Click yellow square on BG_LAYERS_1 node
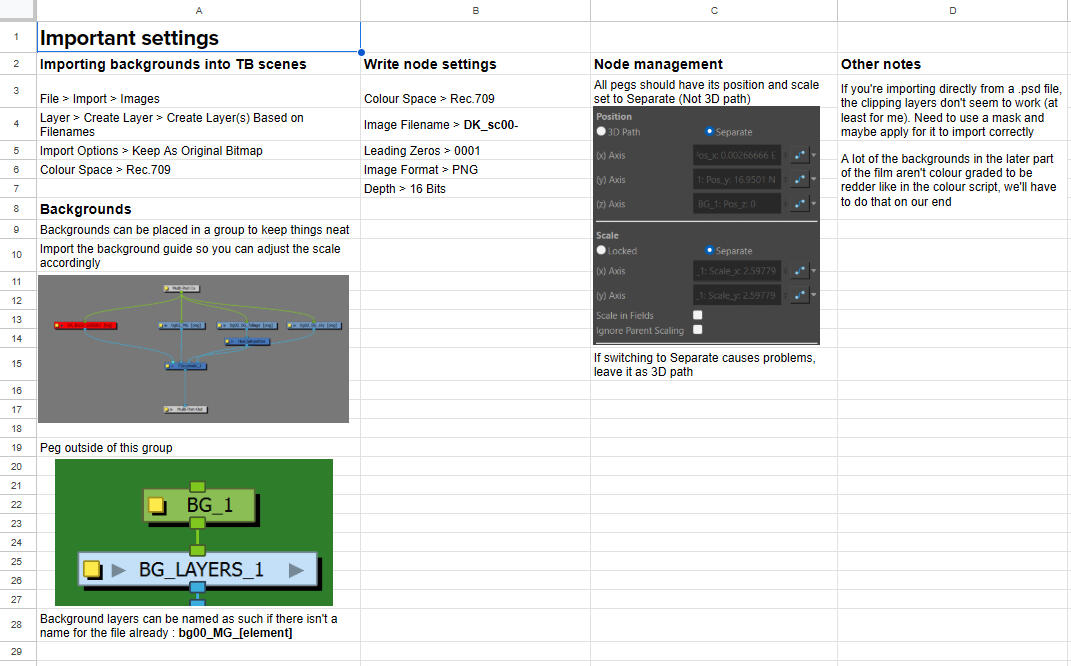The width and height of the screenshot is (1071, 666). 92,570
